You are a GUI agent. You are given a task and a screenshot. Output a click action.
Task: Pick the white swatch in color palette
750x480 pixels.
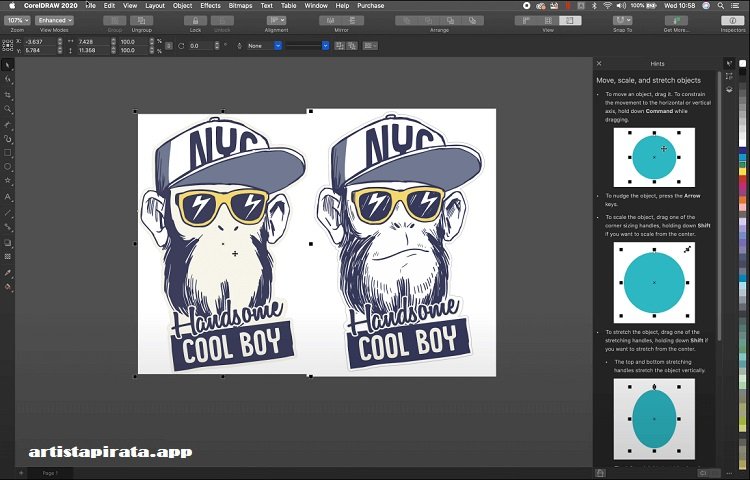pyautogui.click(x=742, y=64)
